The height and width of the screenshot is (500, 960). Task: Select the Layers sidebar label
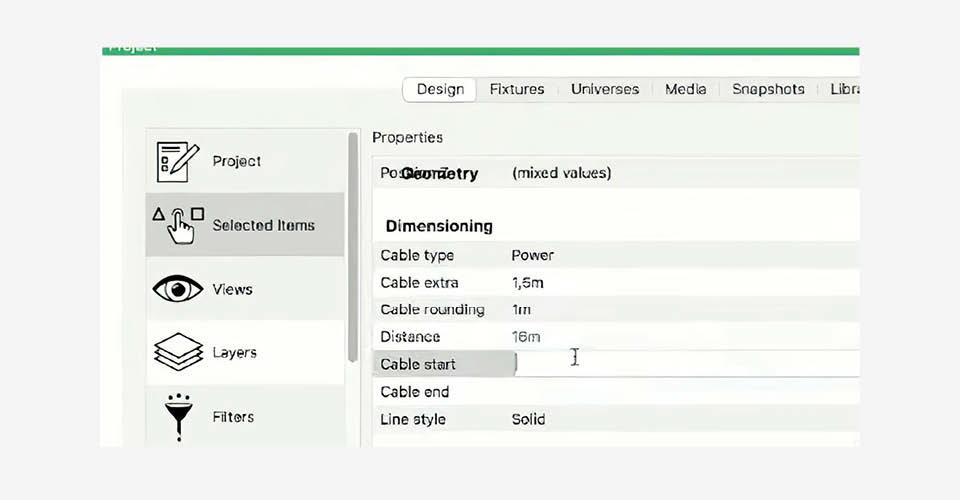[234, 353]
